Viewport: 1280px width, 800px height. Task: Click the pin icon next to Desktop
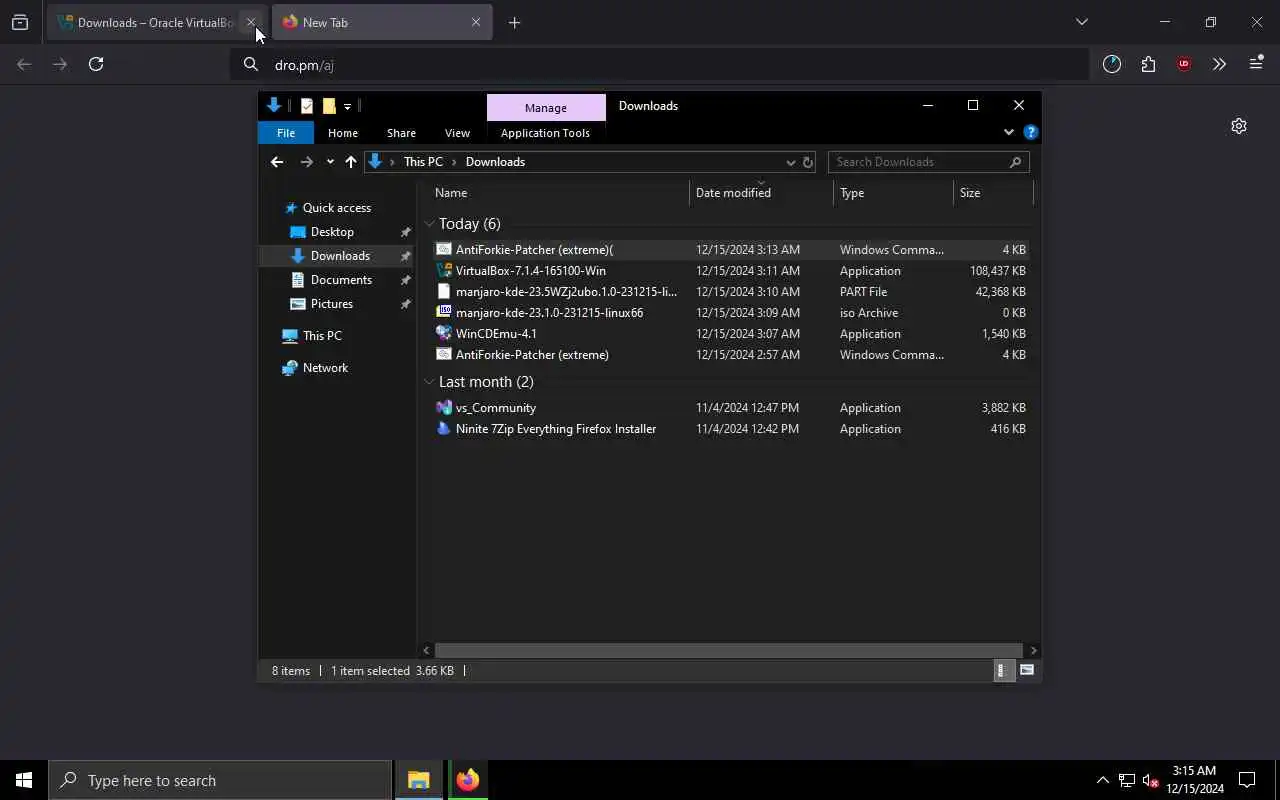(x=405, y=232)
